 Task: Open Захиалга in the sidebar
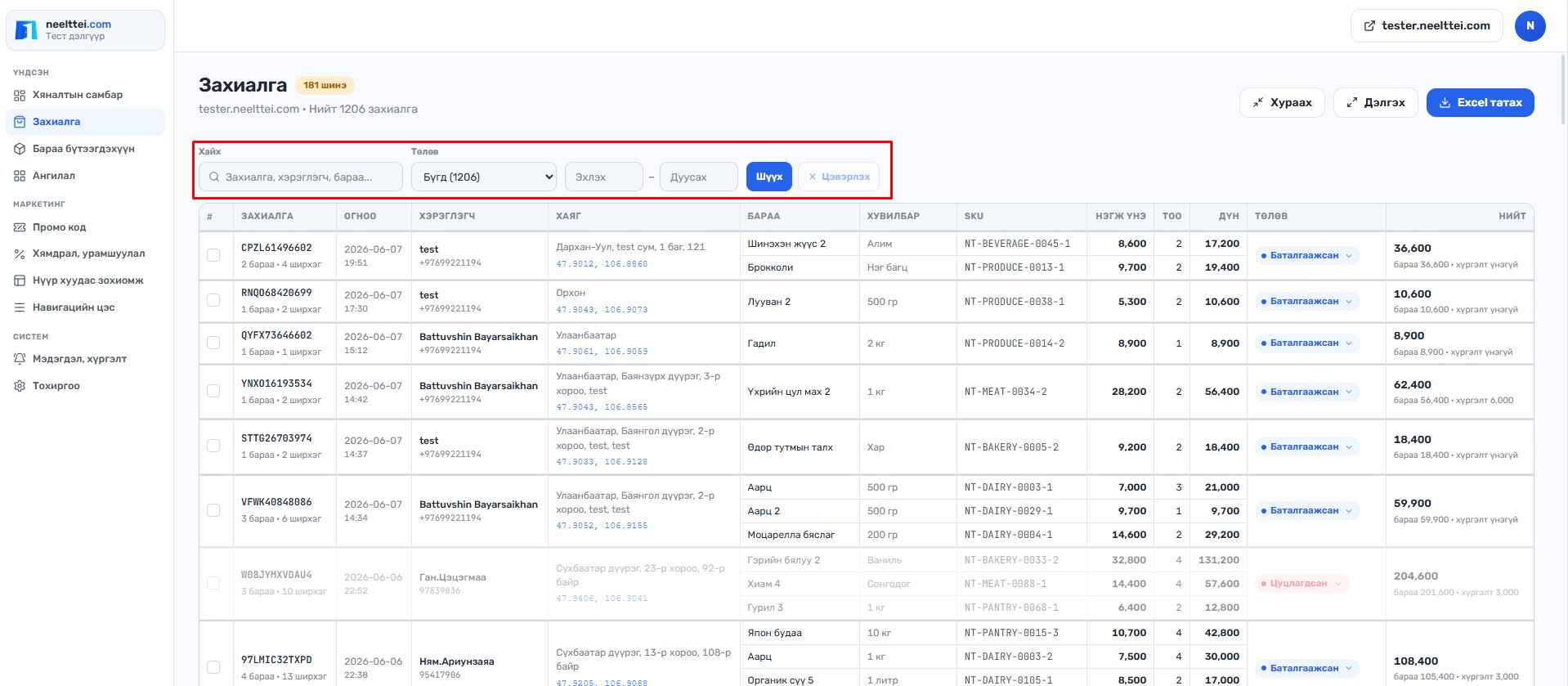[x=85, y=122]
